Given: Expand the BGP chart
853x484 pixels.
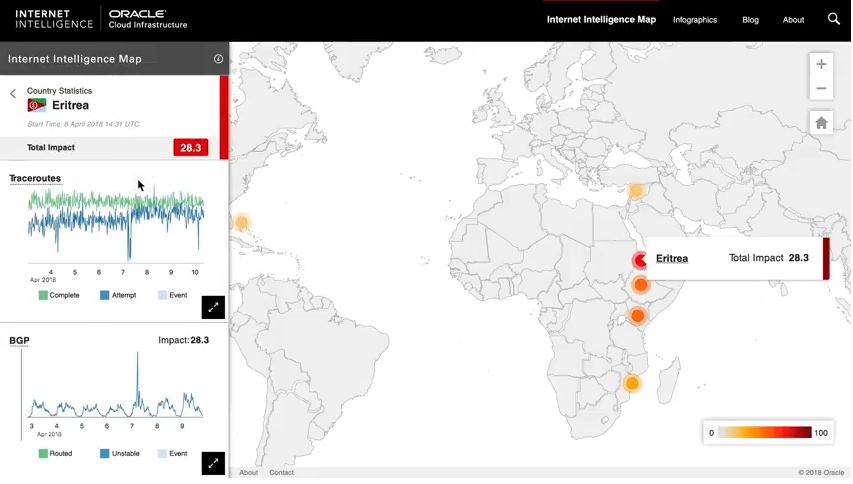Looking at the screenshot, I should [213, 463].
